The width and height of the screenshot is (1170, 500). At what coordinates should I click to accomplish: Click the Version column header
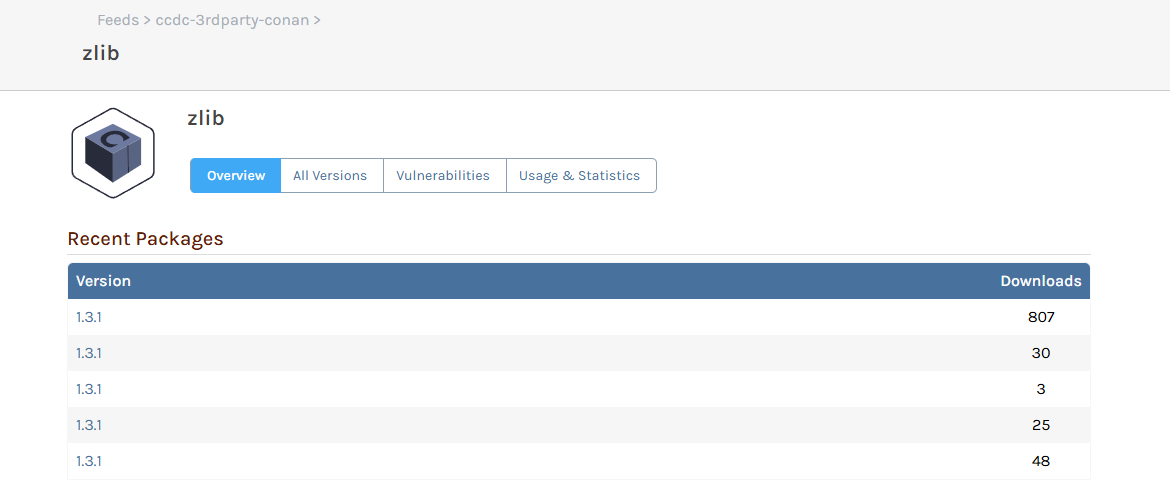[x=103, y=281]
